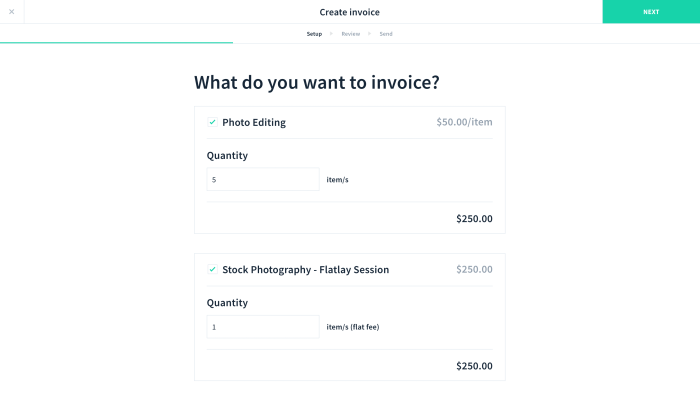Click the Photo Editing $250.00 line total
This screenshot has width=700, height=400.
474,219
